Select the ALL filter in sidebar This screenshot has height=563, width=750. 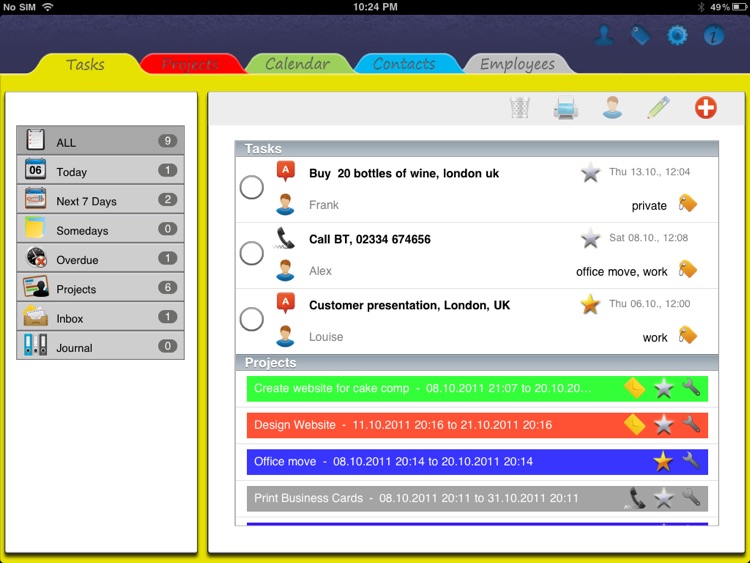click(x=100, y=141)
